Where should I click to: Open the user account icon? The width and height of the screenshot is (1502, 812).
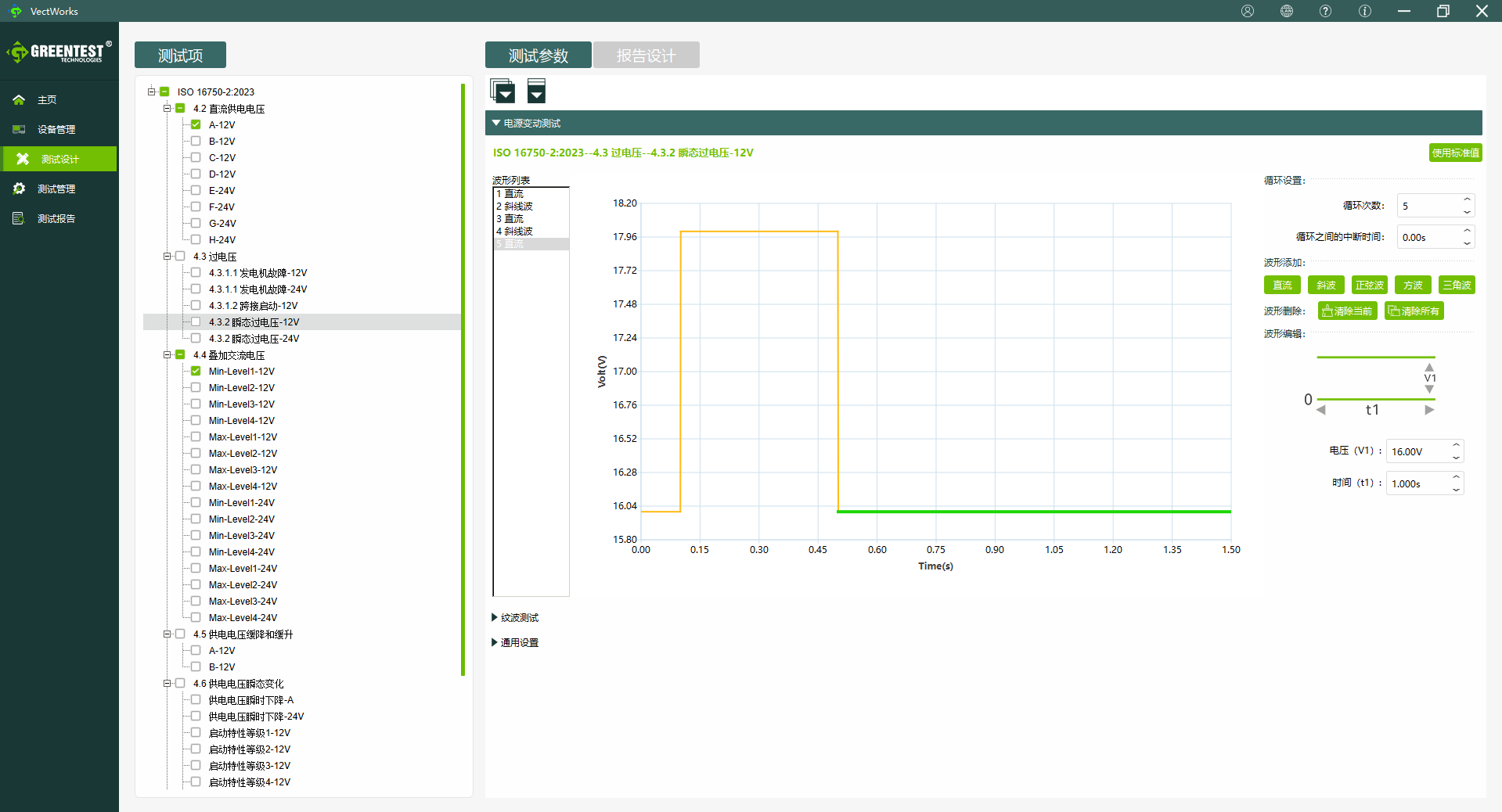[1248, 11]
